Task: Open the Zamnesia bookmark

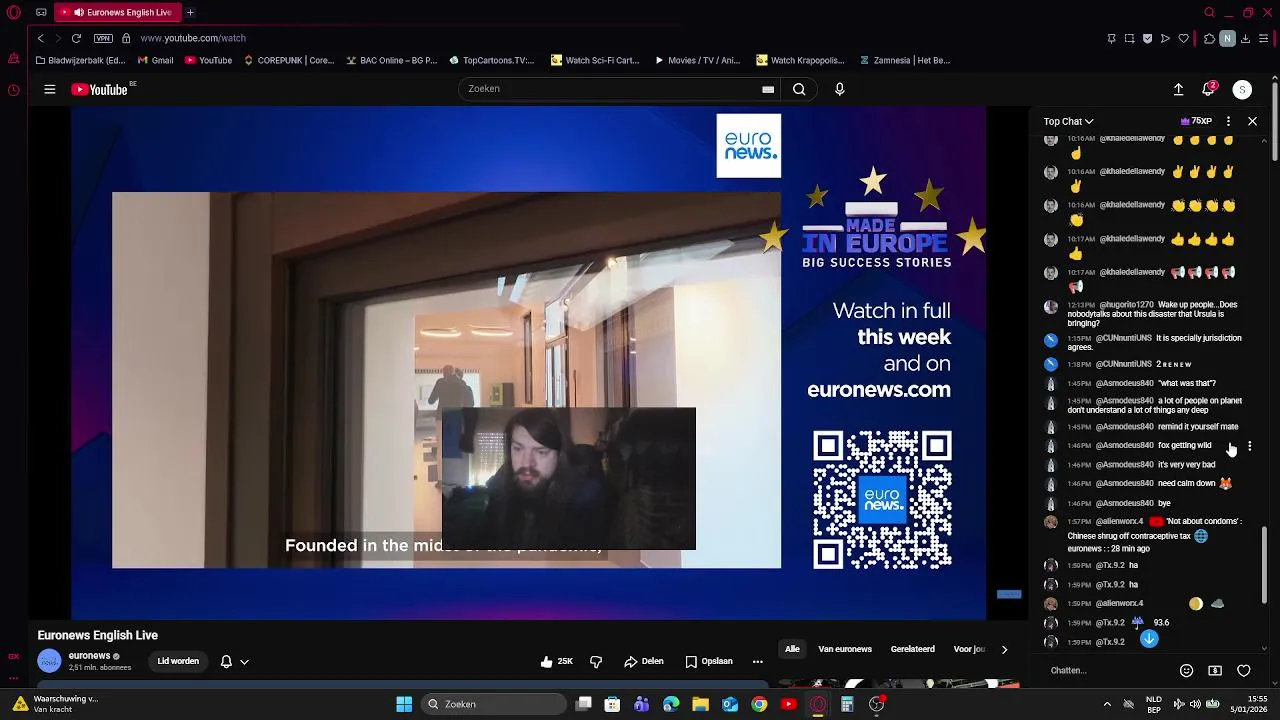Action: coord(905,60)
